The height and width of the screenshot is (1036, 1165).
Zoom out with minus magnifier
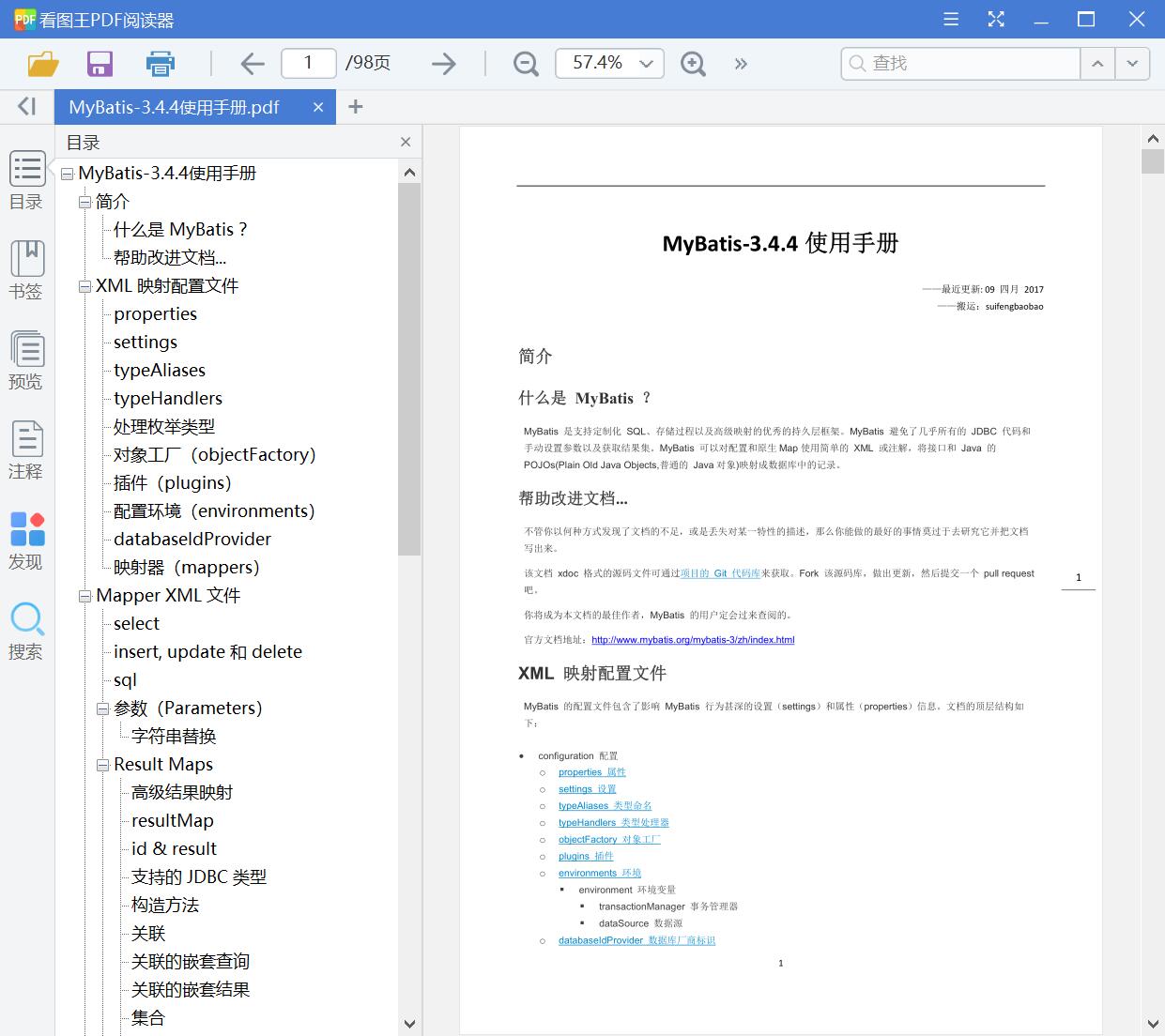(526, 64)
